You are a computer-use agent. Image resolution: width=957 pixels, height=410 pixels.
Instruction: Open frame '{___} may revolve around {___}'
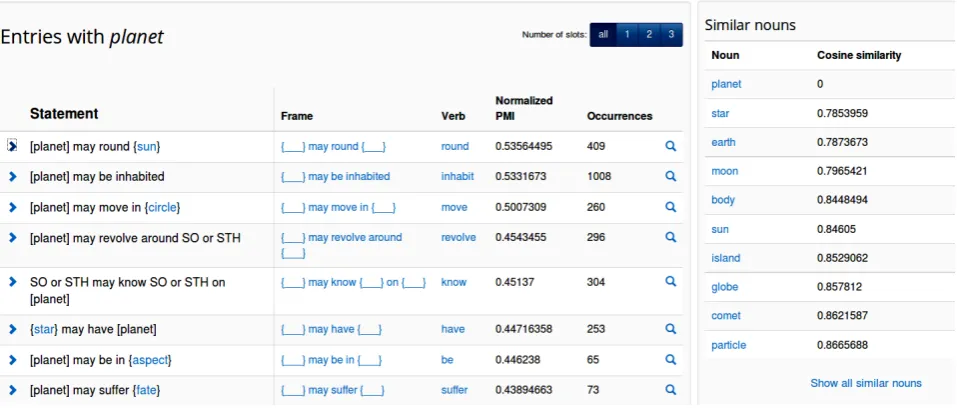(x=341, y=245)
